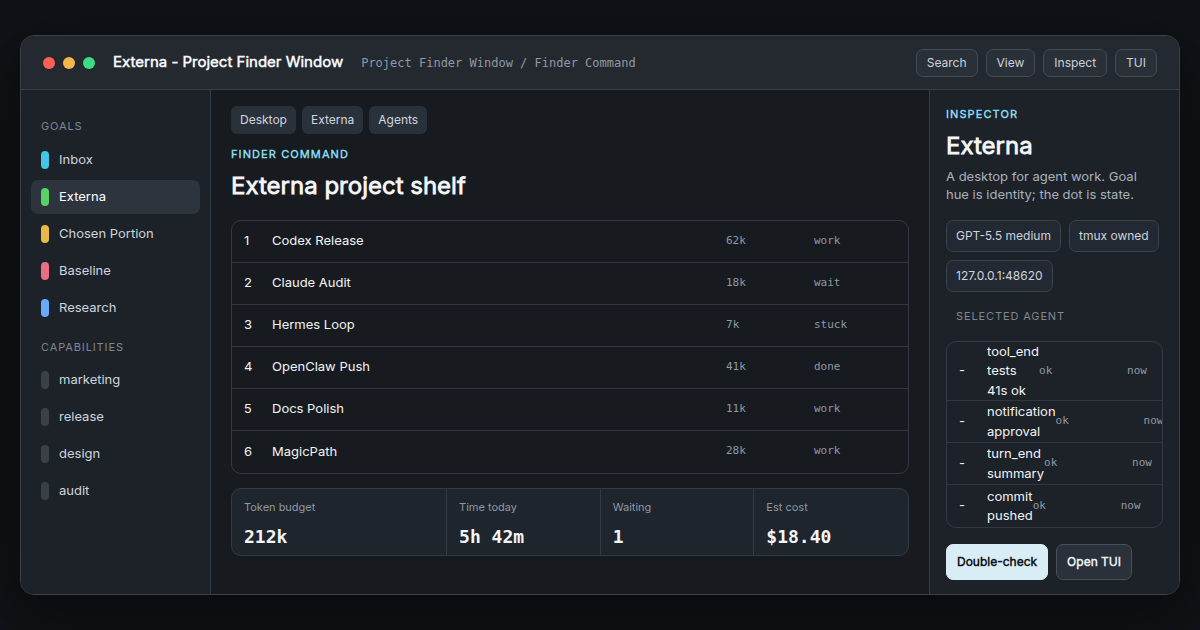Select the commit pushed event row

(x=1054, y=506)
